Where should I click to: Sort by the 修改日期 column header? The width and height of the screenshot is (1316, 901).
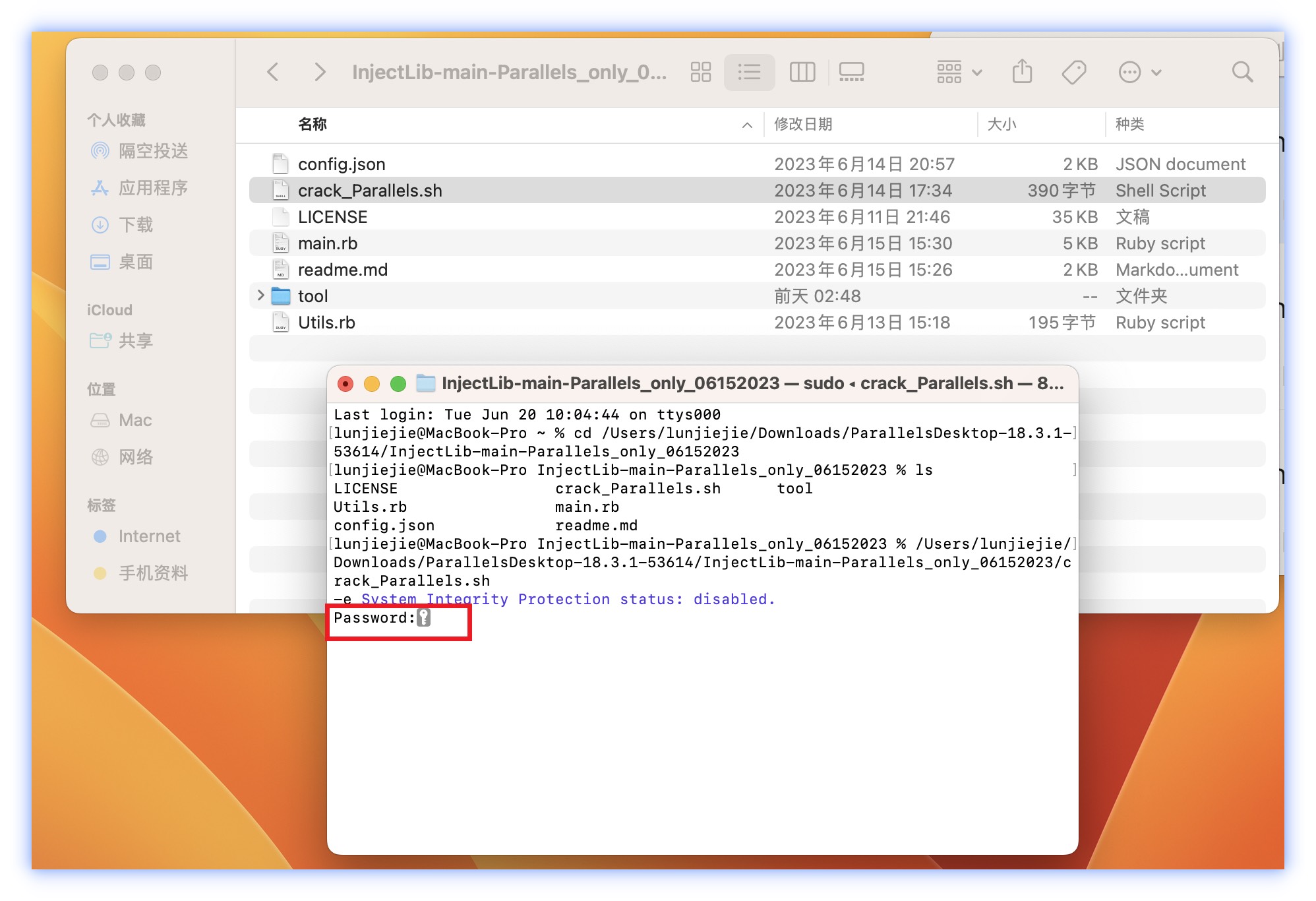(803, 124)
